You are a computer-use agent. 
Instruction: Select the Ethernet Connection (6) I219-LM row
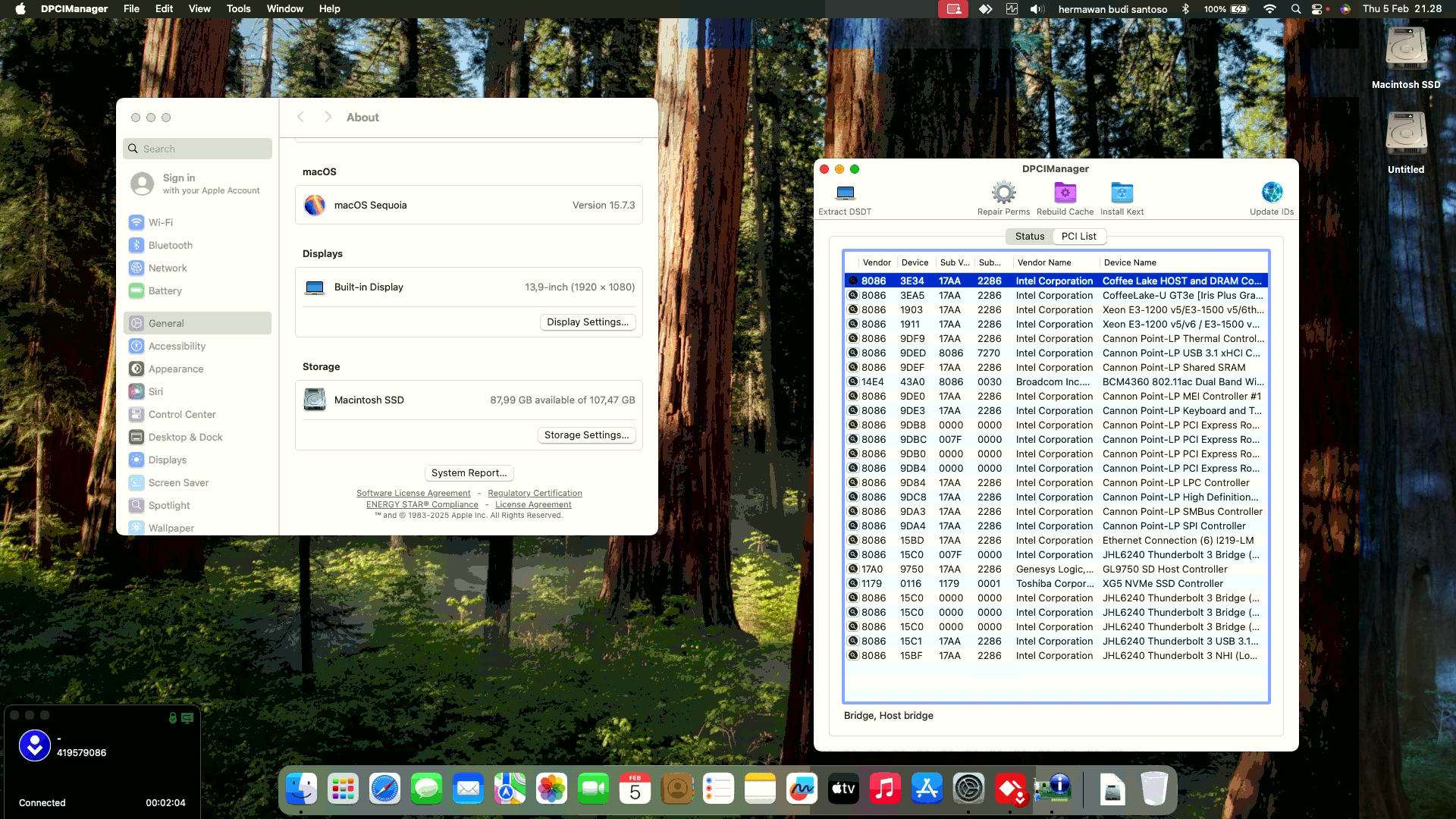click(1056, 541)
